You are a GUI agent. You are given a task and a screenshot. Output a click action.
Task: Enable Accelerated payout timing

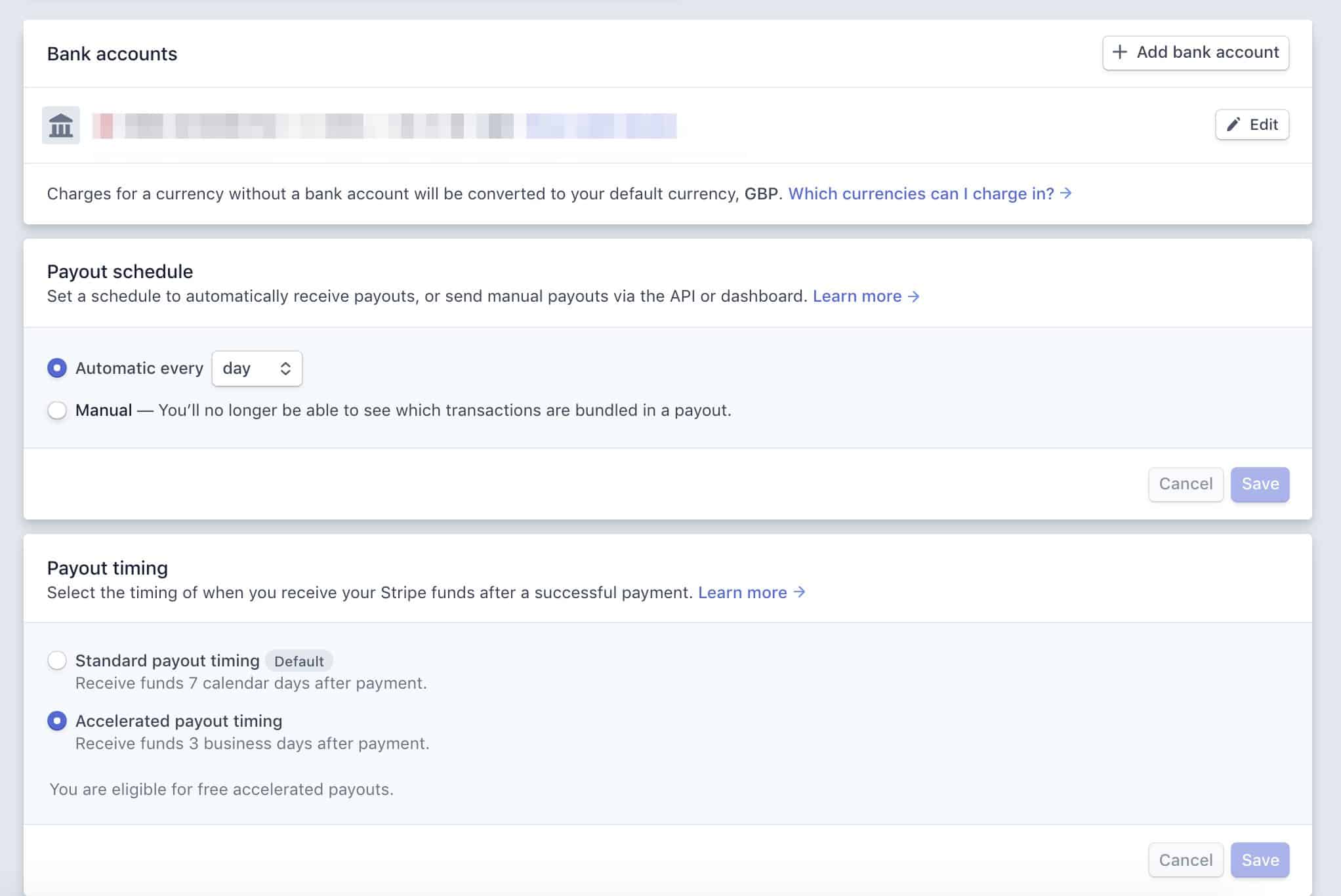pos(57,720)
